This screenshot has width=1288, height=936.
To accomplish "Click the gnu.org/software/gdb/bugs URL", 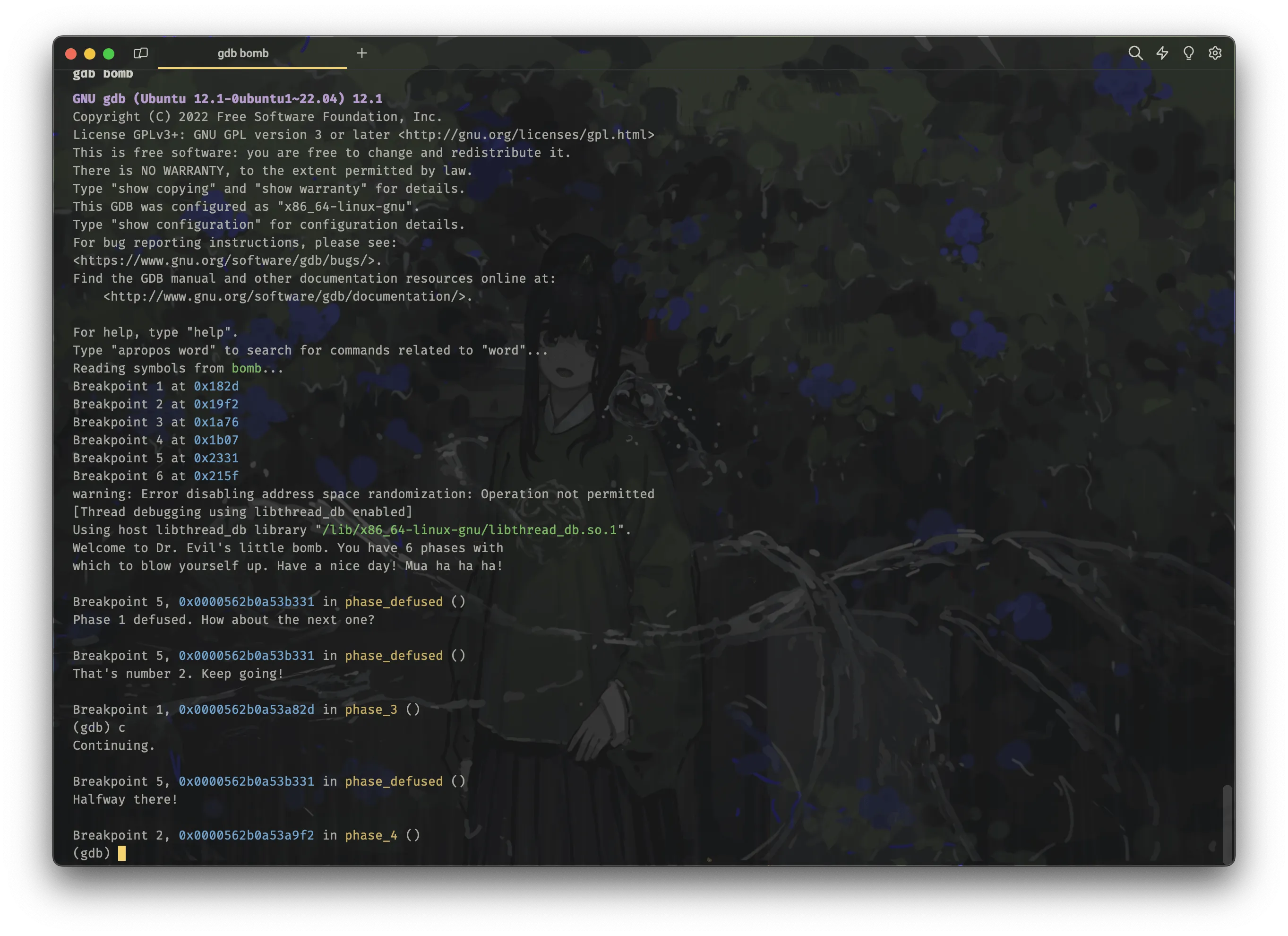I will 224,260.
